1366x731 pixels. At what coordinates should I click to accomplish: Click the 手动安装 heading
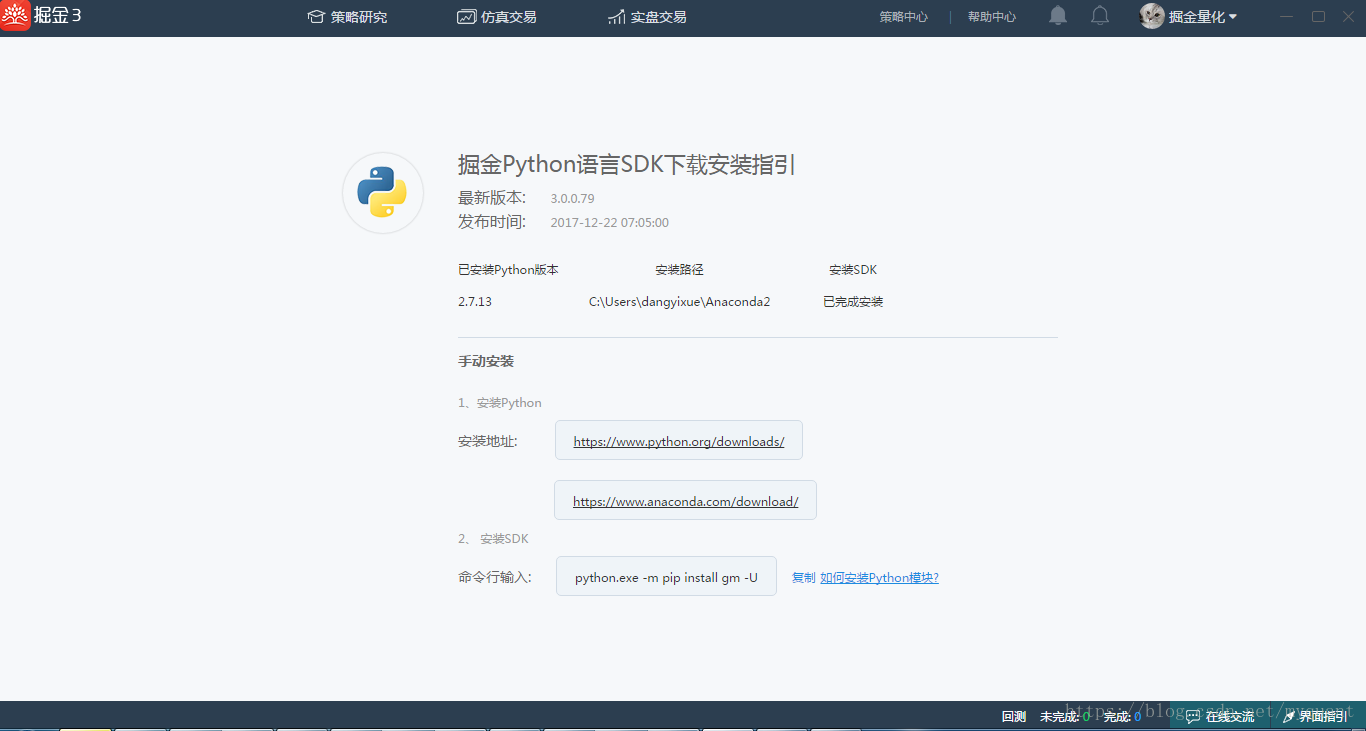[486, 361]
